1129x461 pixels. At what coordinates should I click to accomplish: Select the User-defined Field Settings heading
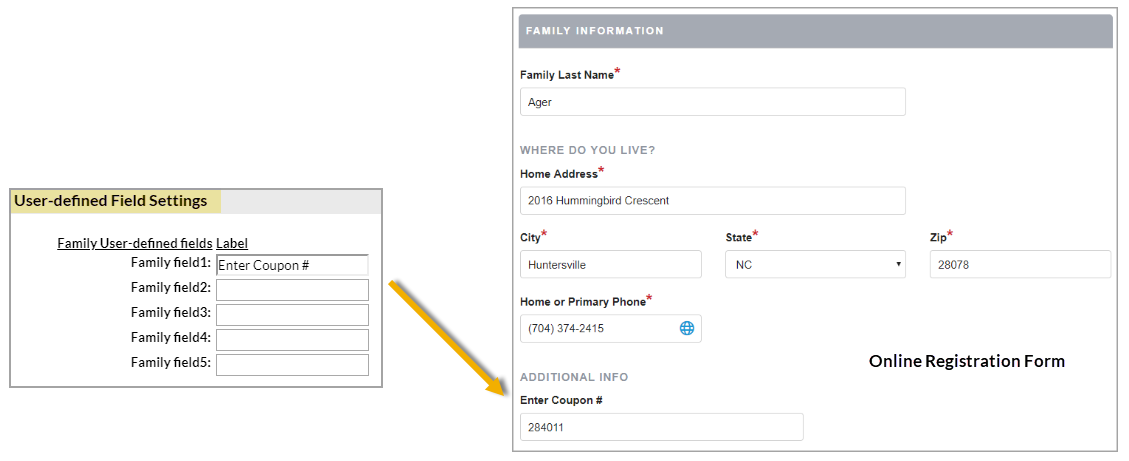click(110, 201)
